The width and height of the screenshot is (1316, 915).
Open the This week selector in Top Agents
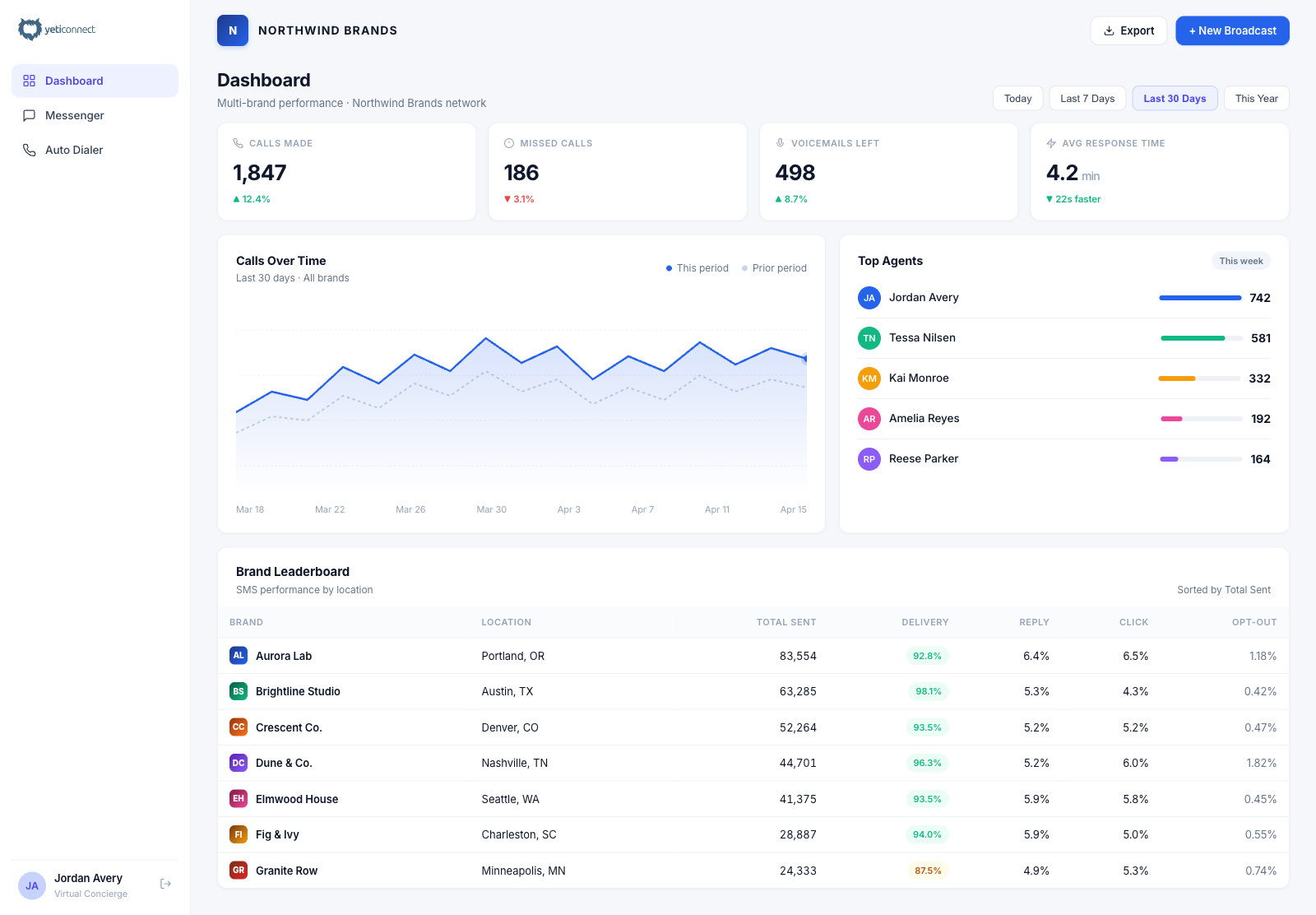click(x=1241, y=261)
